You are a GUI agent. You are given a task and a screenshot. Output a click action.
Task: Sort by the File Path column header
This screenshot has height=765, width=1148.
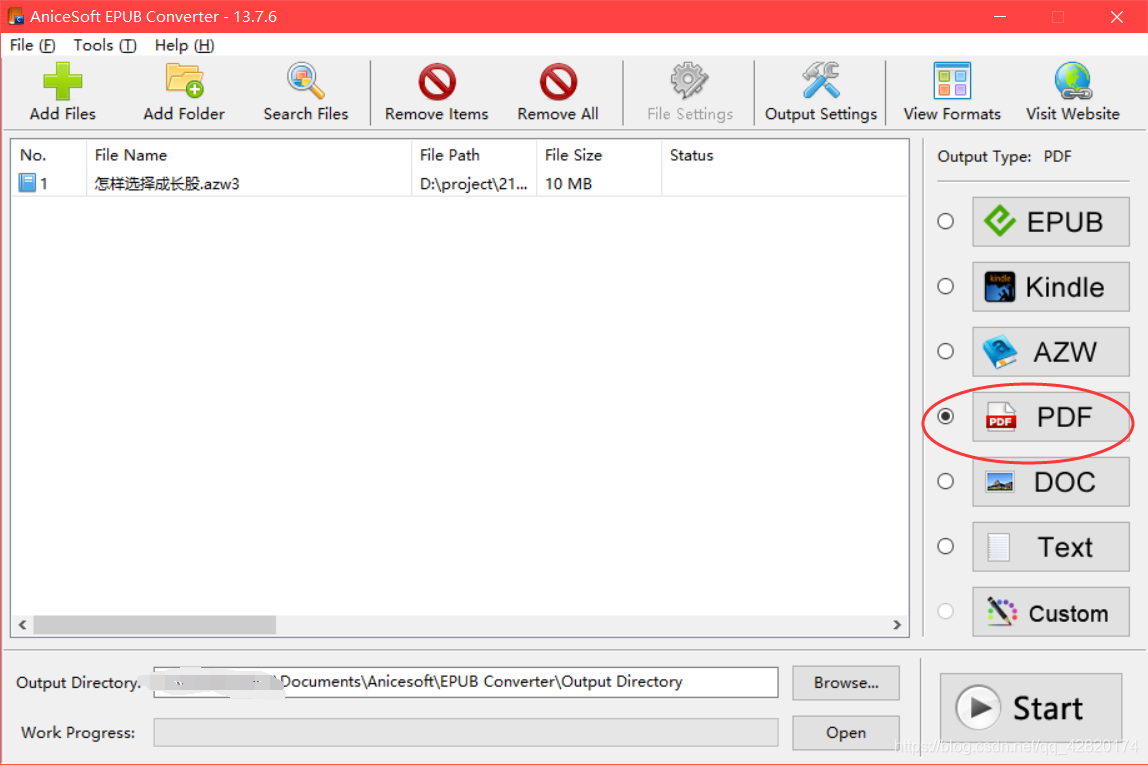pyautogui.click(x=474, y=155)
